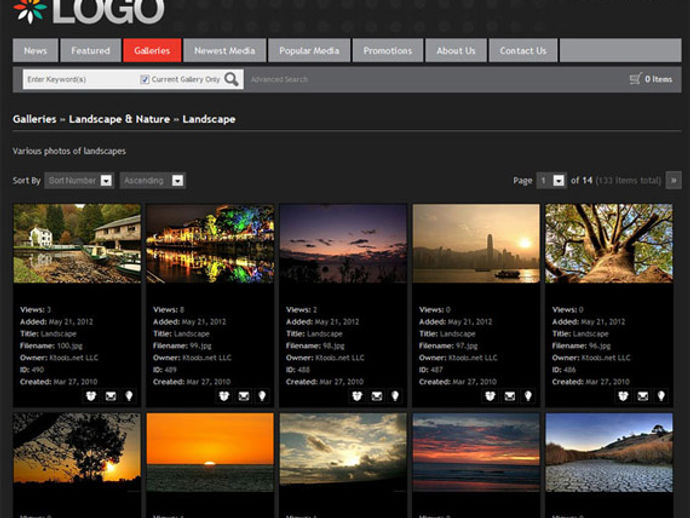Switch to Popular Media tab
The height and width of the screenshot is (518, 690).
(309, 51)
